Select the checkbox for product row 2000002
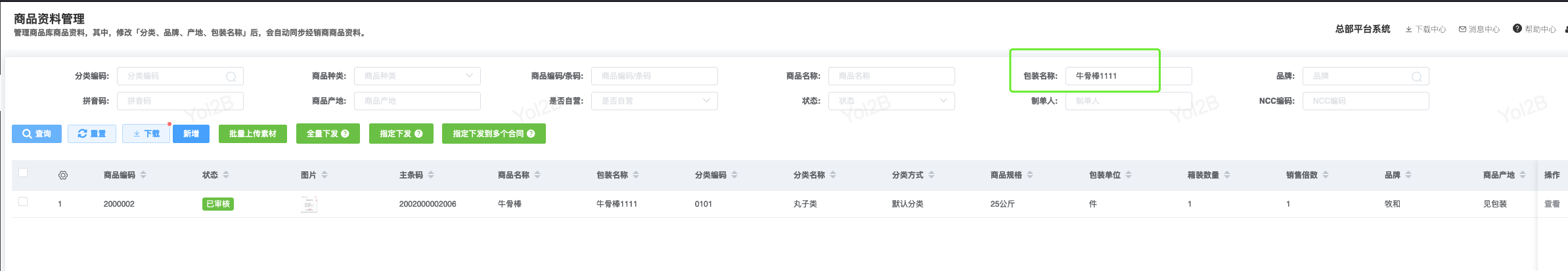Screen dimensions: 1568x271 point(23,201)
